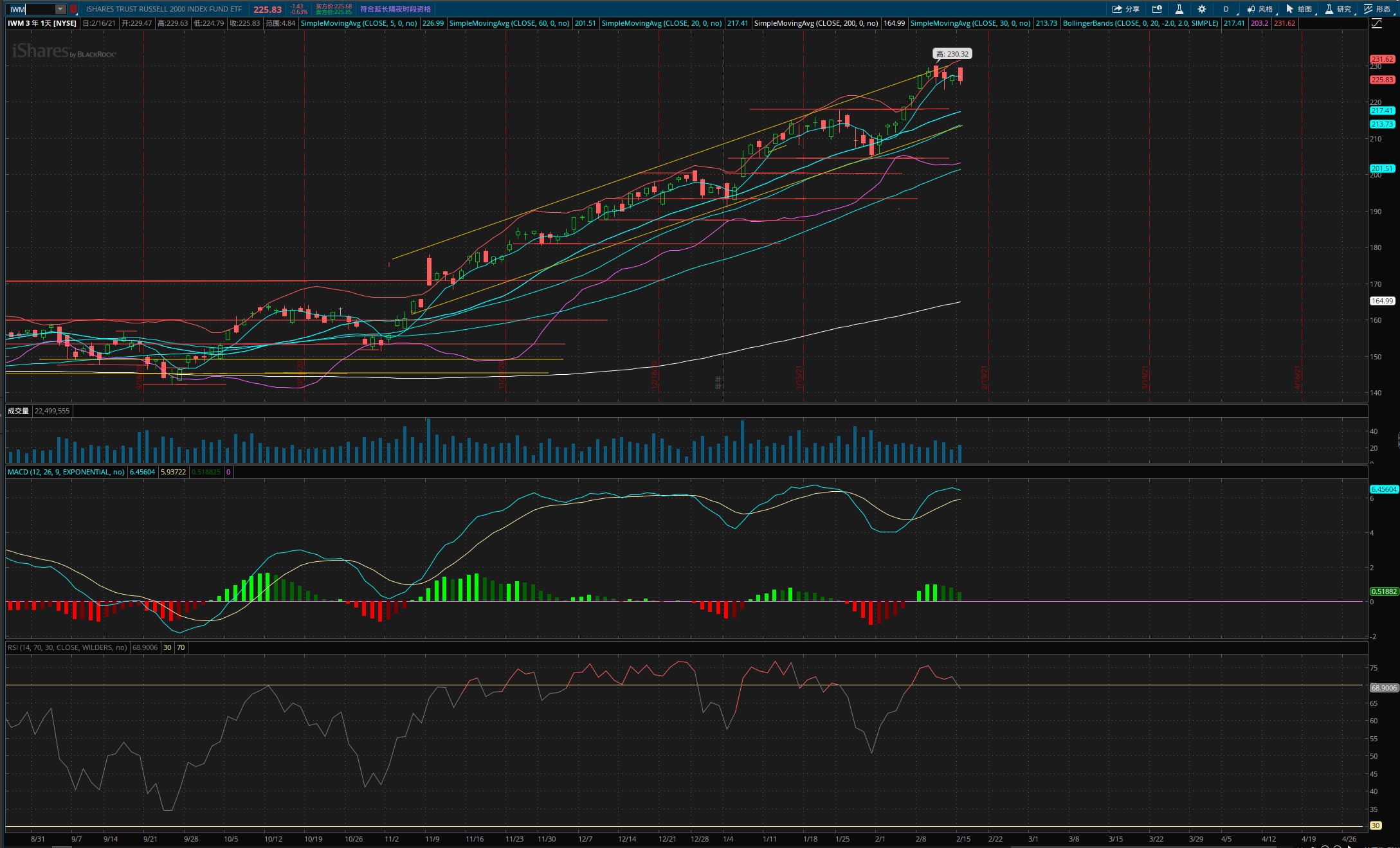Click the 符合延长隔夜时段资格 status text
Viewport: 1400px width, 848px height.
(395, 9)
